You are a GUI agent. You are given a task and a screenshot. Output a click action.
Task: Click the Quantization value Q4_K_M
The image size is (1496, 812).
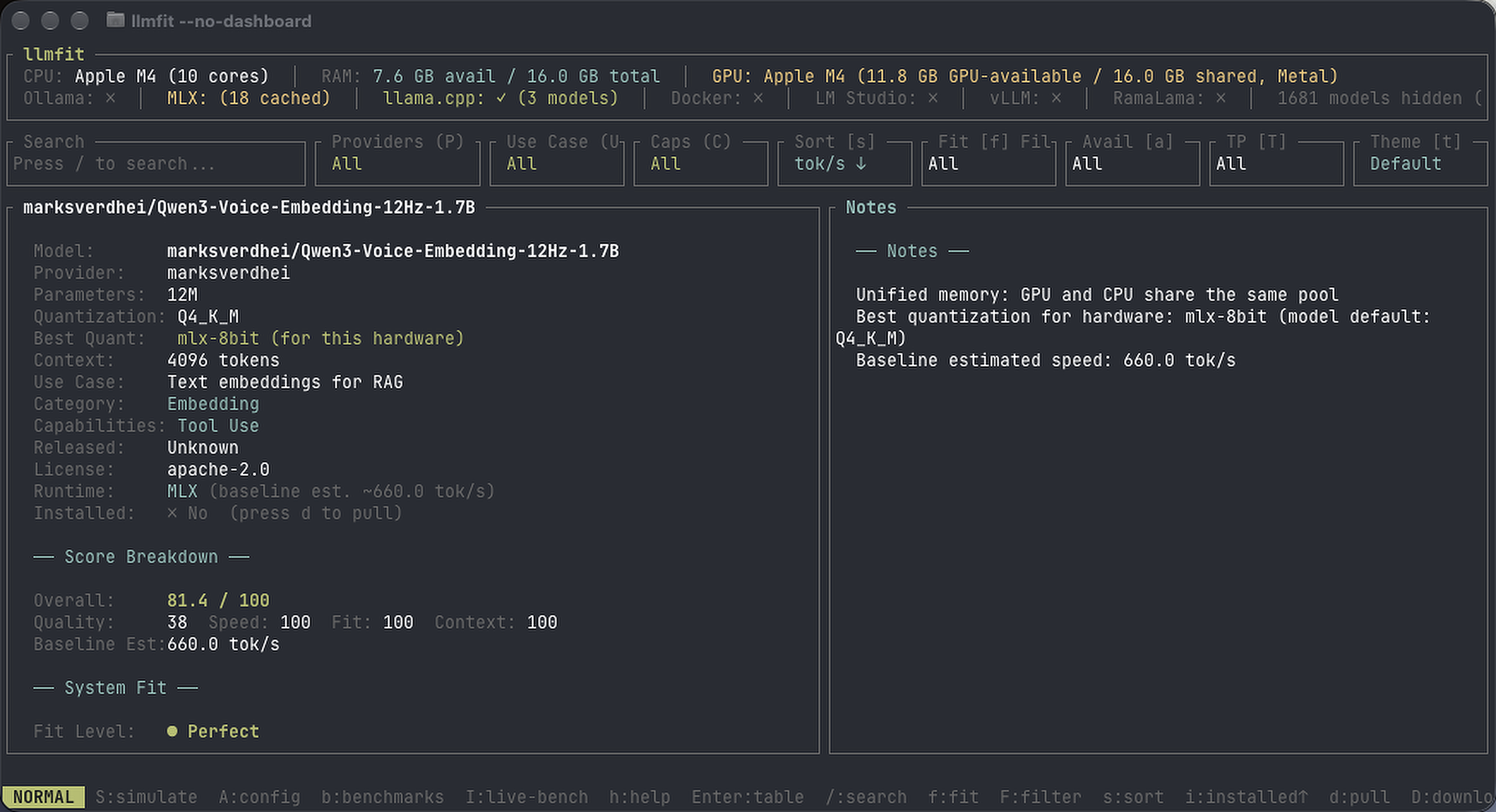208,317
